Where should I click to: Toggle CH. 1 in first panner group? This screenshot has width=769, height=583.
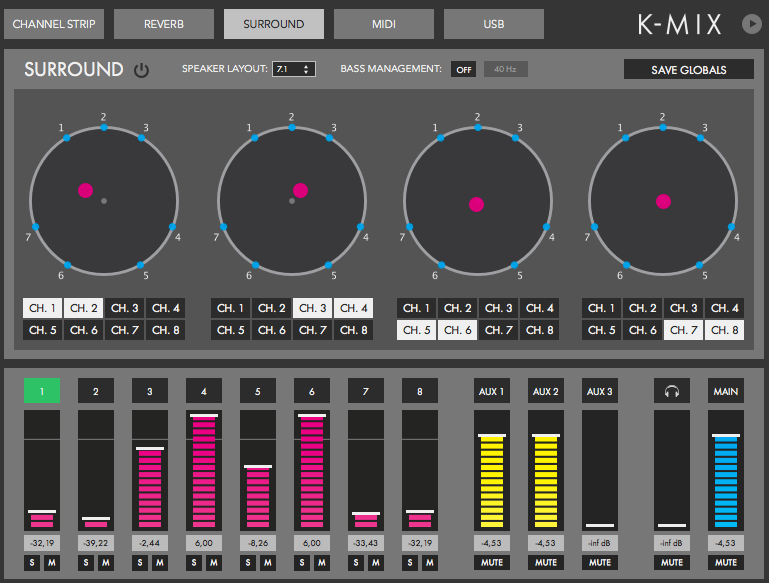43,308
